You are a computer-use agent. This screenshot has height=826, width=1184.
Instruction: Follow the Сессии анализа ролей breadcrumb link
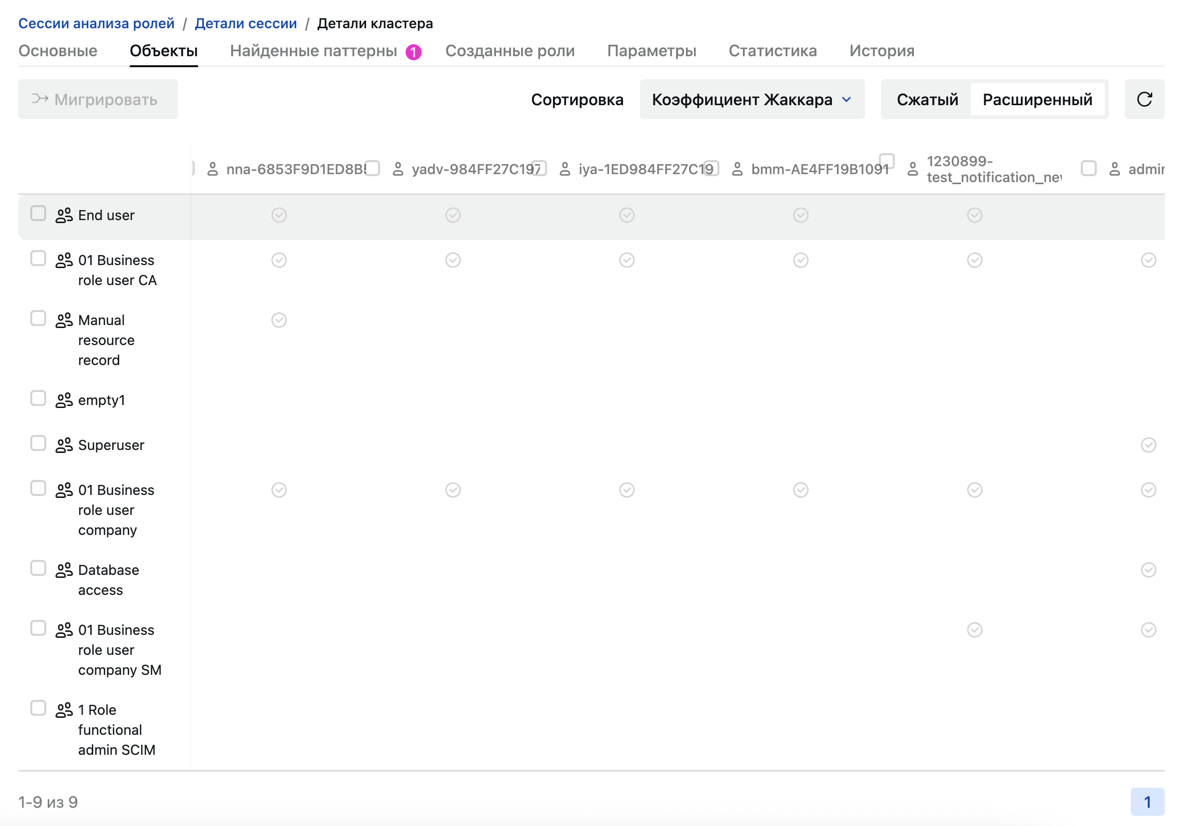coord(97,23)
